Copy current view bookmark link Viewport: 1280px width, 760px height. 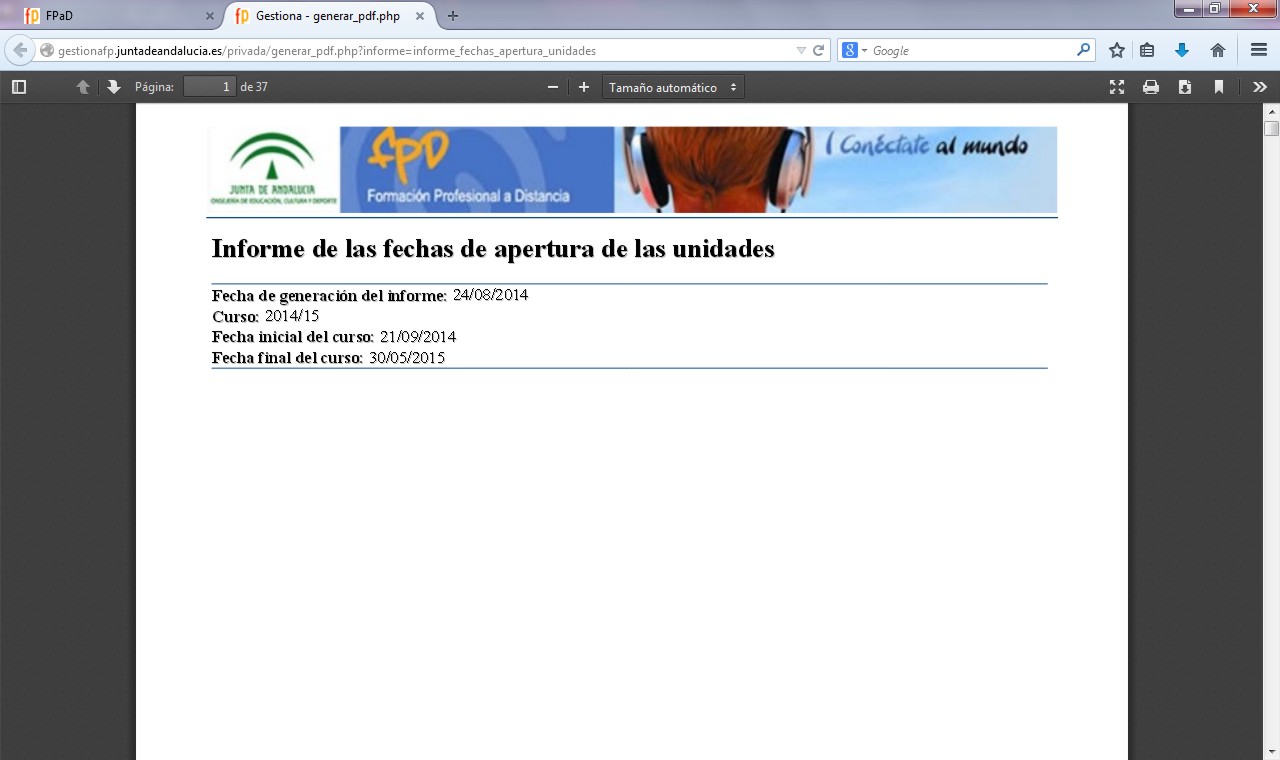click(x=1219, y=87)
